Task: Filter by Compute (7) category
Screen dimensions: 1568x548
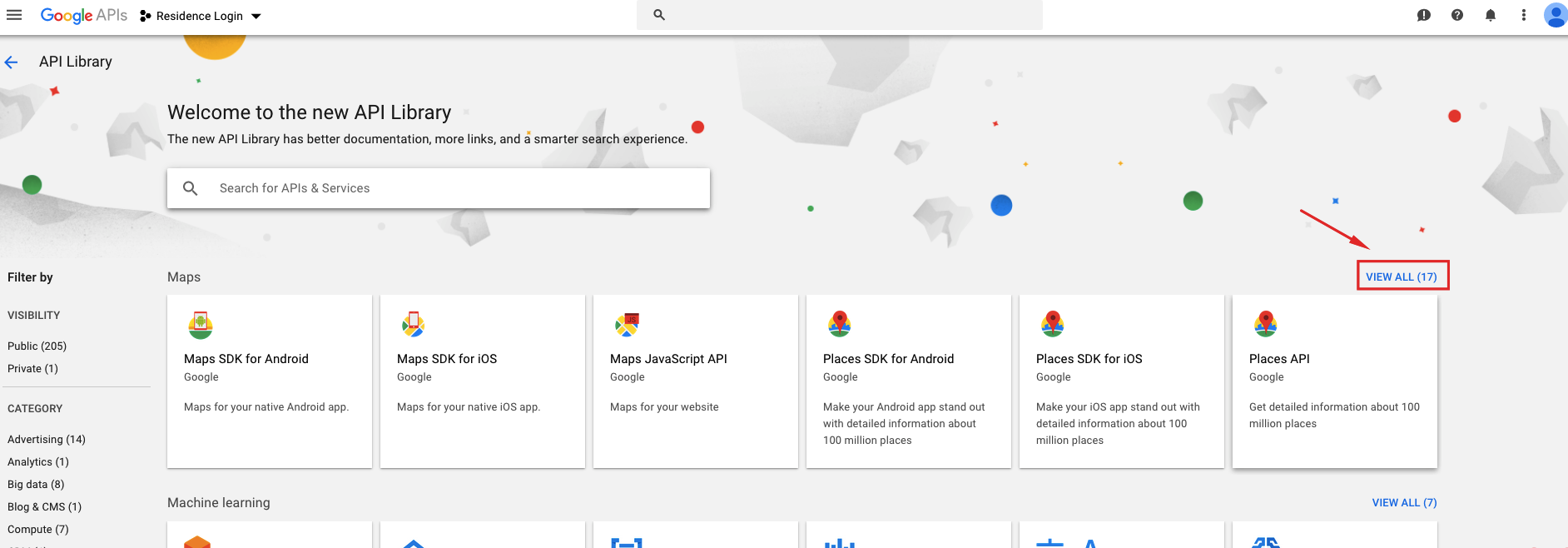Action: (x=38, y=530)
